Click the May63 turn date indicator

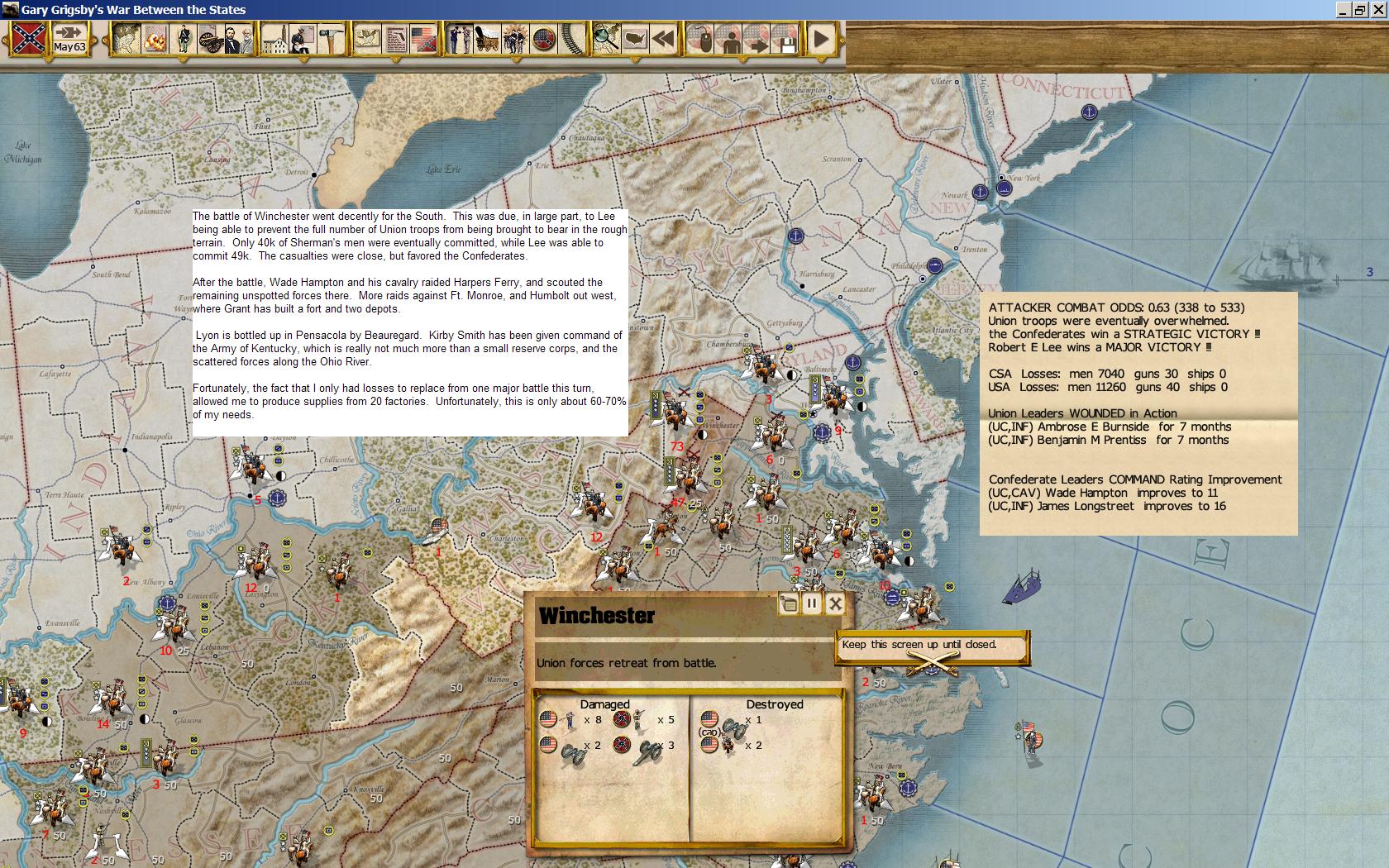click(x=70, y=39)
